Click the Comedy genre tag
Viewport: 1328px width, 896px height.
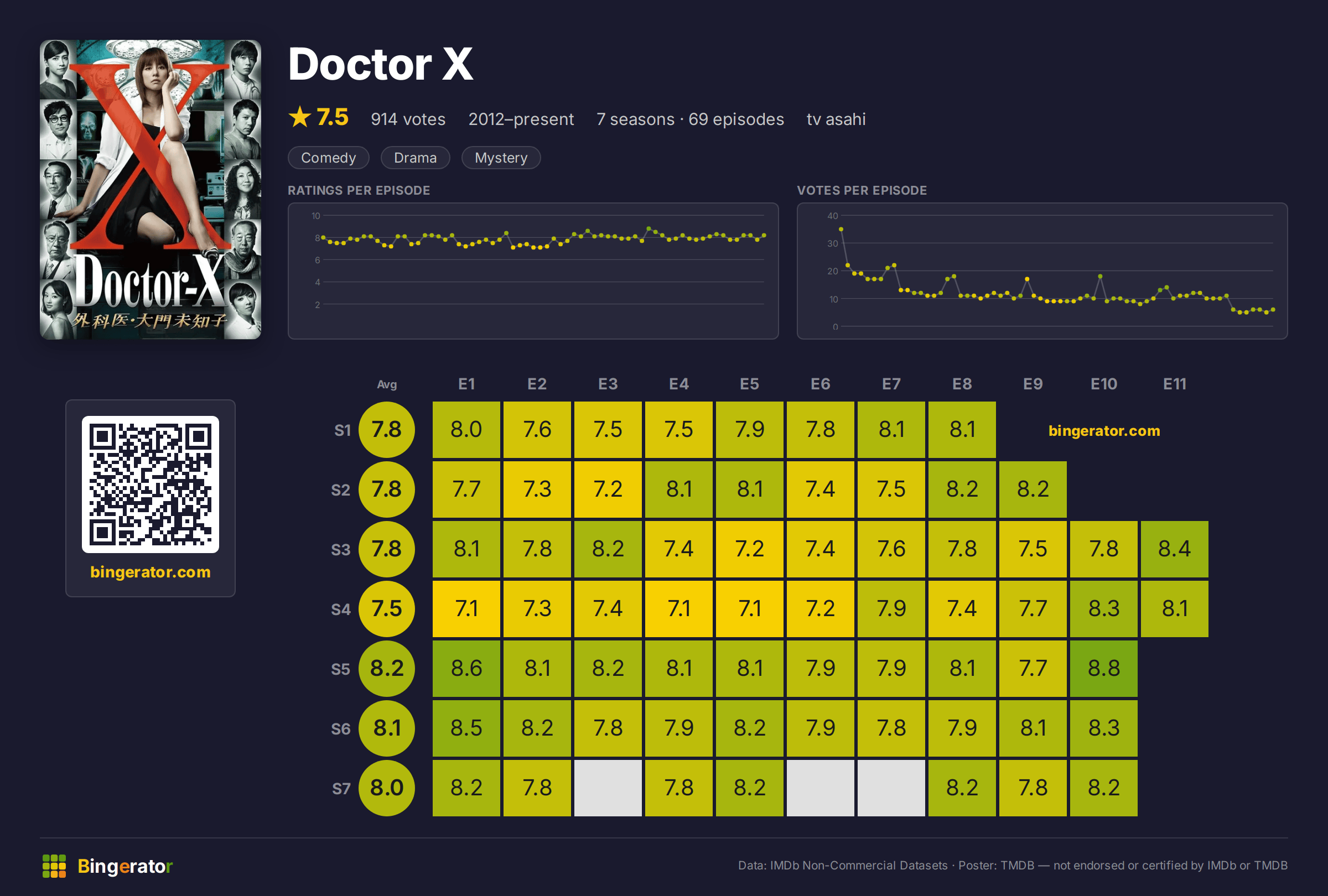tap(329, 158)
